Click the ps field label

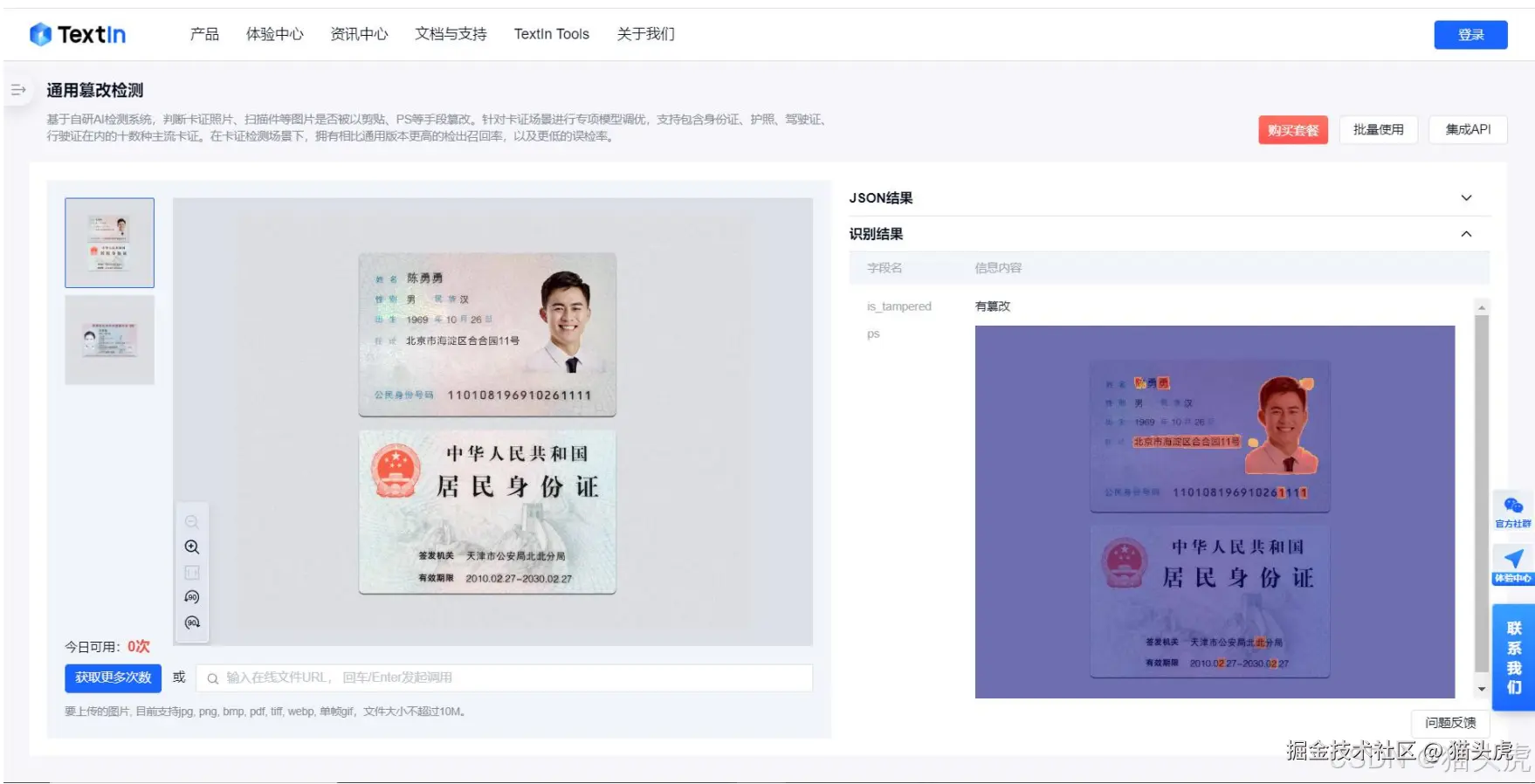point(873,334)
